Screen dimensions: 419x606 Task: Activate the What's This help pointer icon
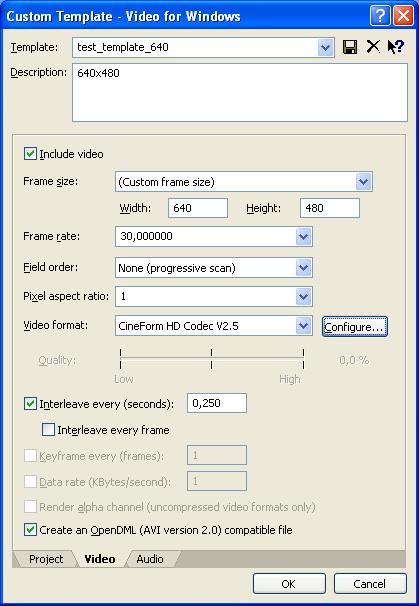(396, 47)
